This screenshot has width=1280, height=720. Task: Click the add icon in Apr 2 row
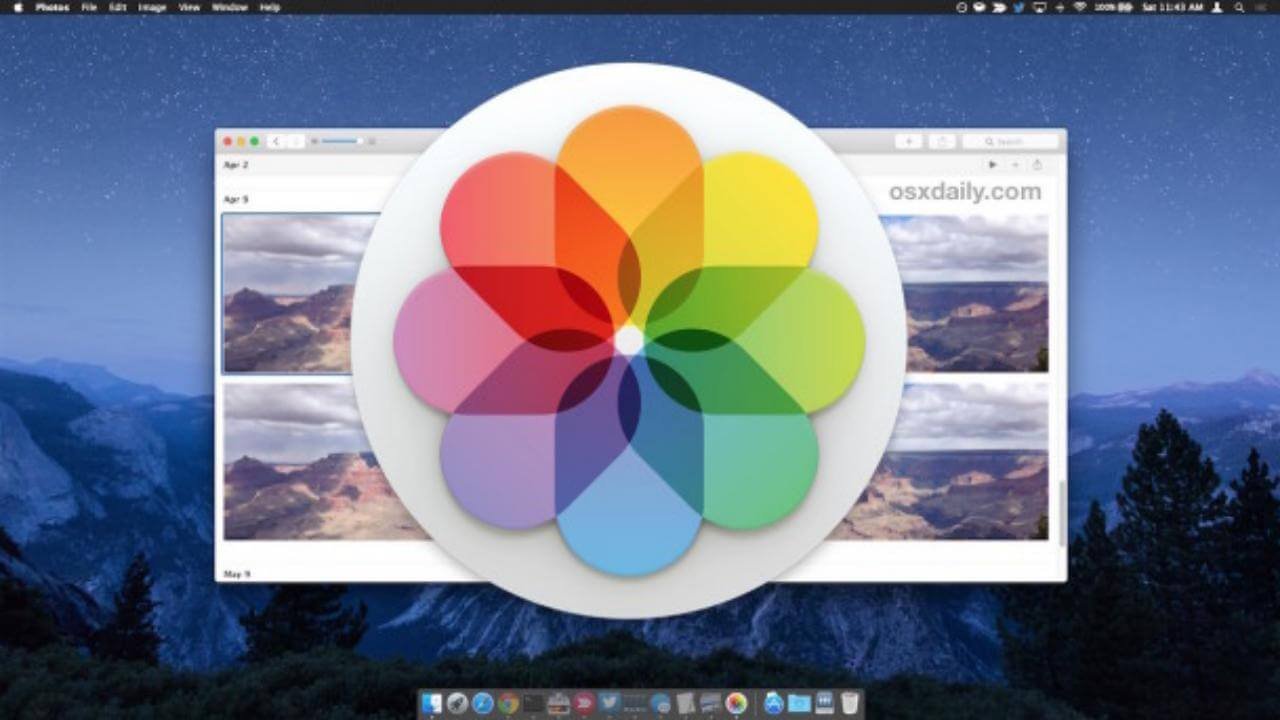pos(1015,165)
